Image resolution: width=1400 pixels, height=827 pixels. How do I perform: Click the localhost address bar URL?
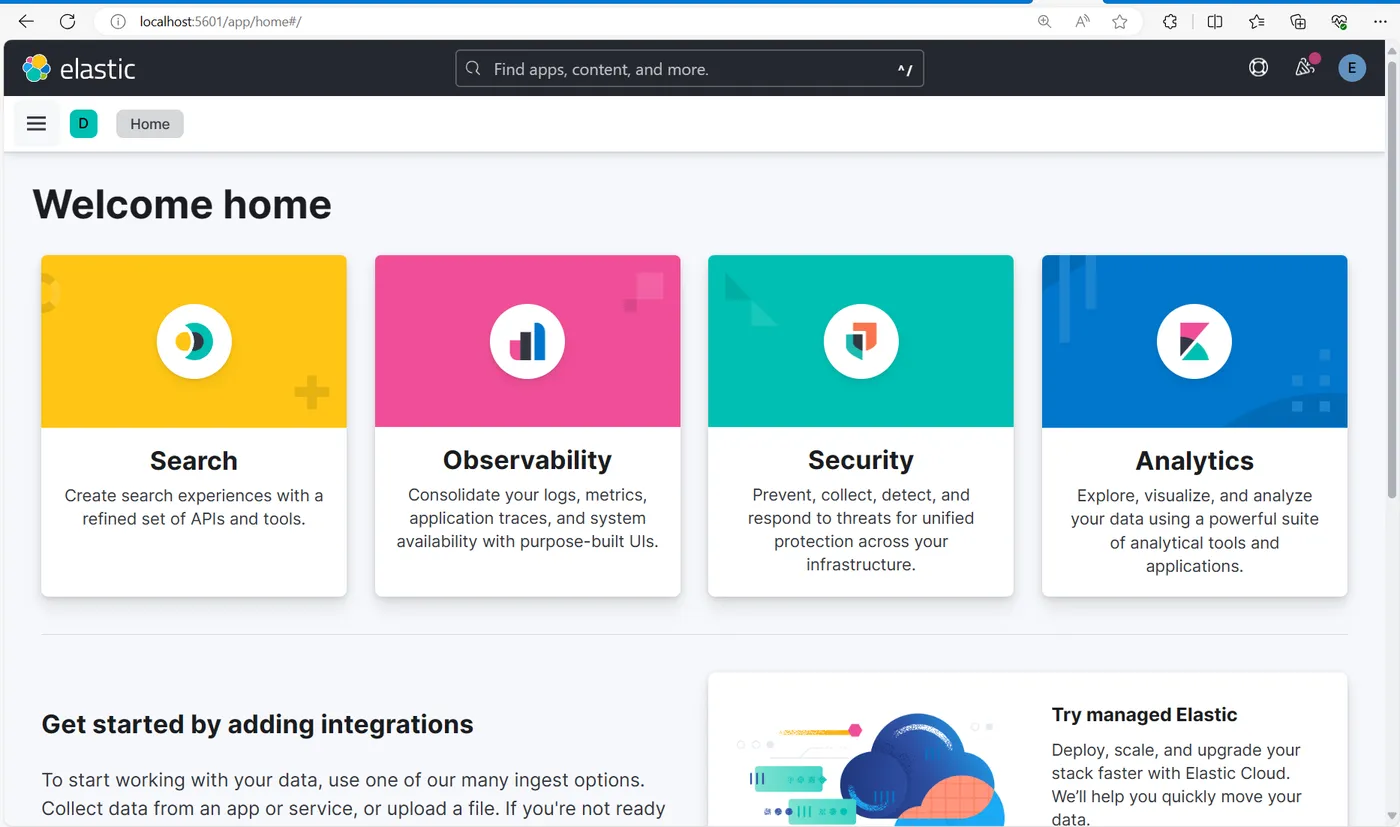tap(220, 21)
